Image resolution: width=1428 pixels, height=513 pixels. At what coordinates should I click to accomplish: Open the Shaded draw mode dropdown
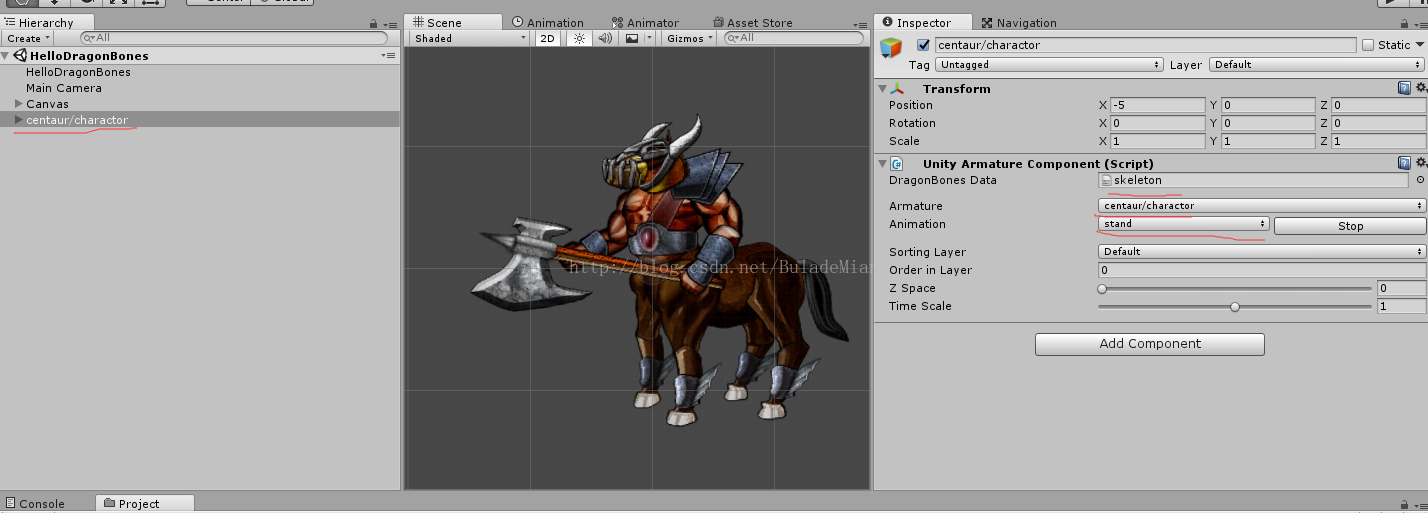(x=470, y=38)
